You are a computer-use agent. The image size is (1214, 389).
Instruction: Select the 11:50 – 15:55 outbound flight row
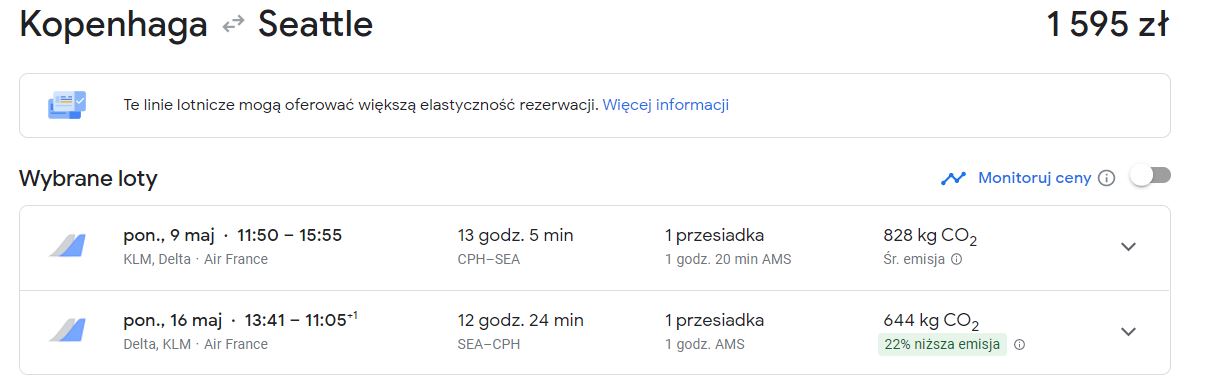click(594, 247)
